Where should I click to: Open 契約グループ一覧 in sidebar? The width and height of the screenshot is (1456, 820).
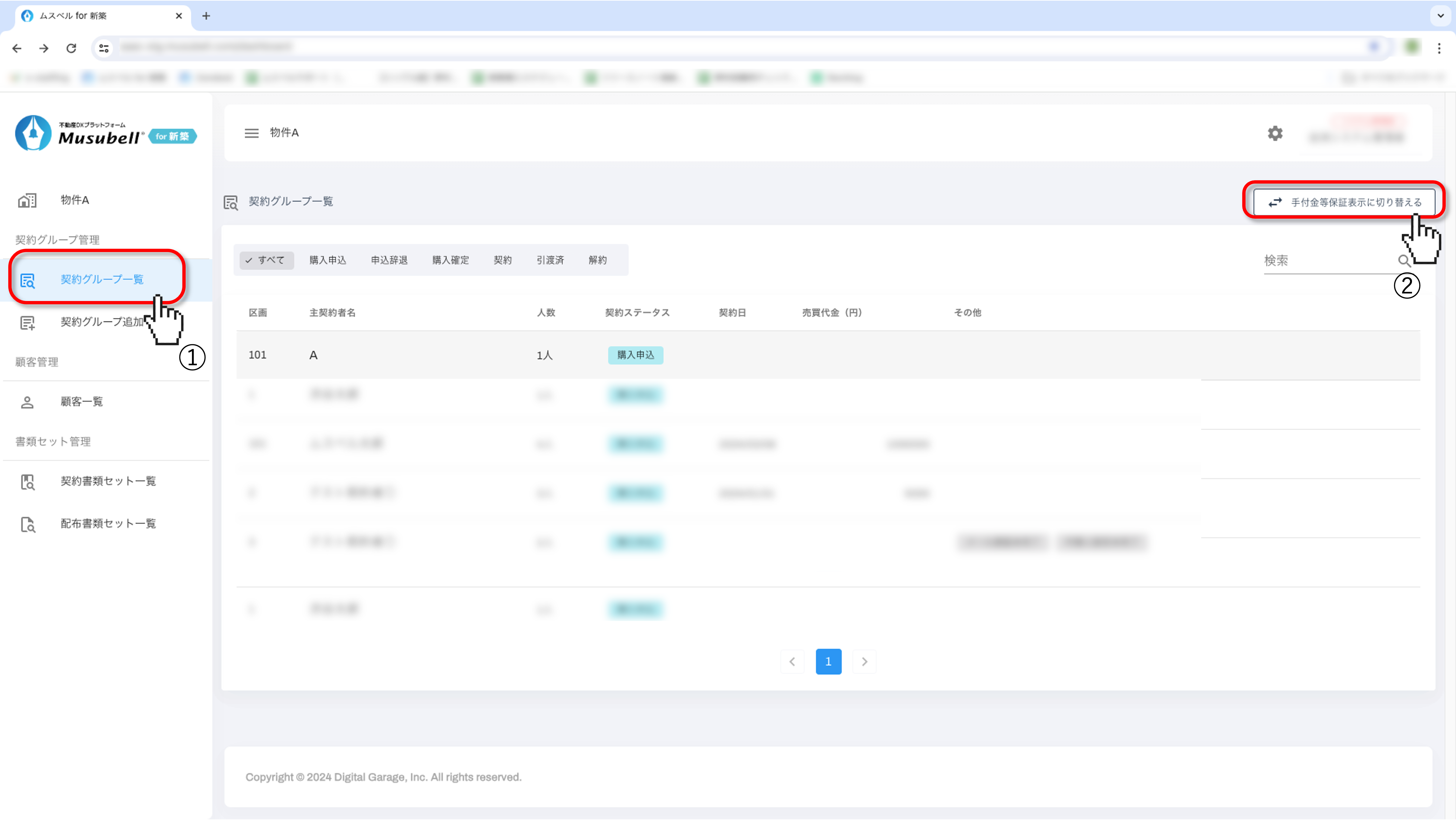102,279
